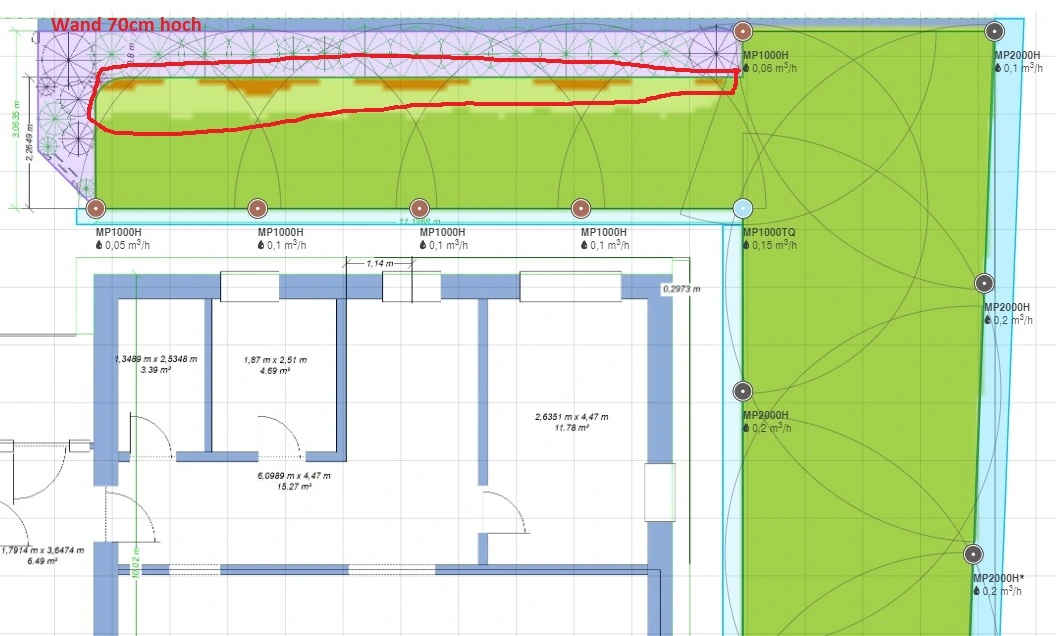1056x636 pixels.
Task: Click the water drop icon next to 0,15 m³/h
Action: coord(746,245)
